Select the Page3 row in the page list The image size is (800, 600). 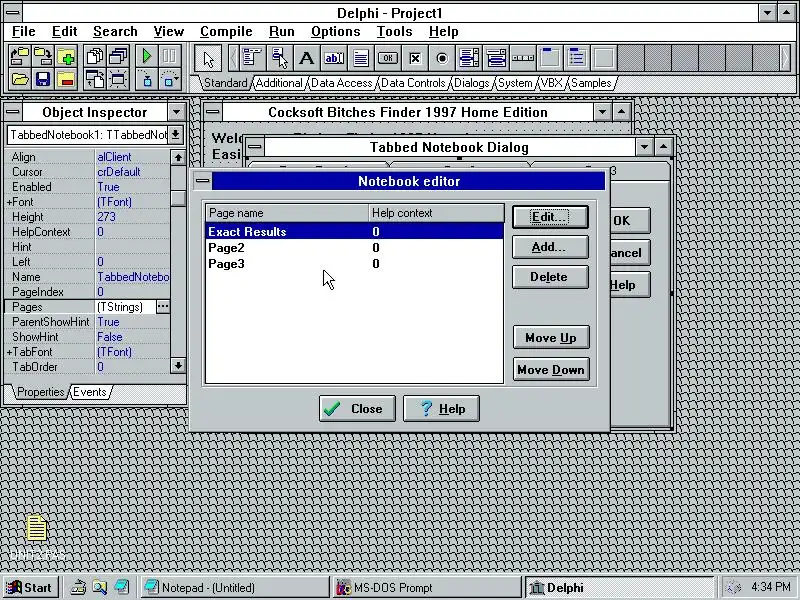pos(354,264)
